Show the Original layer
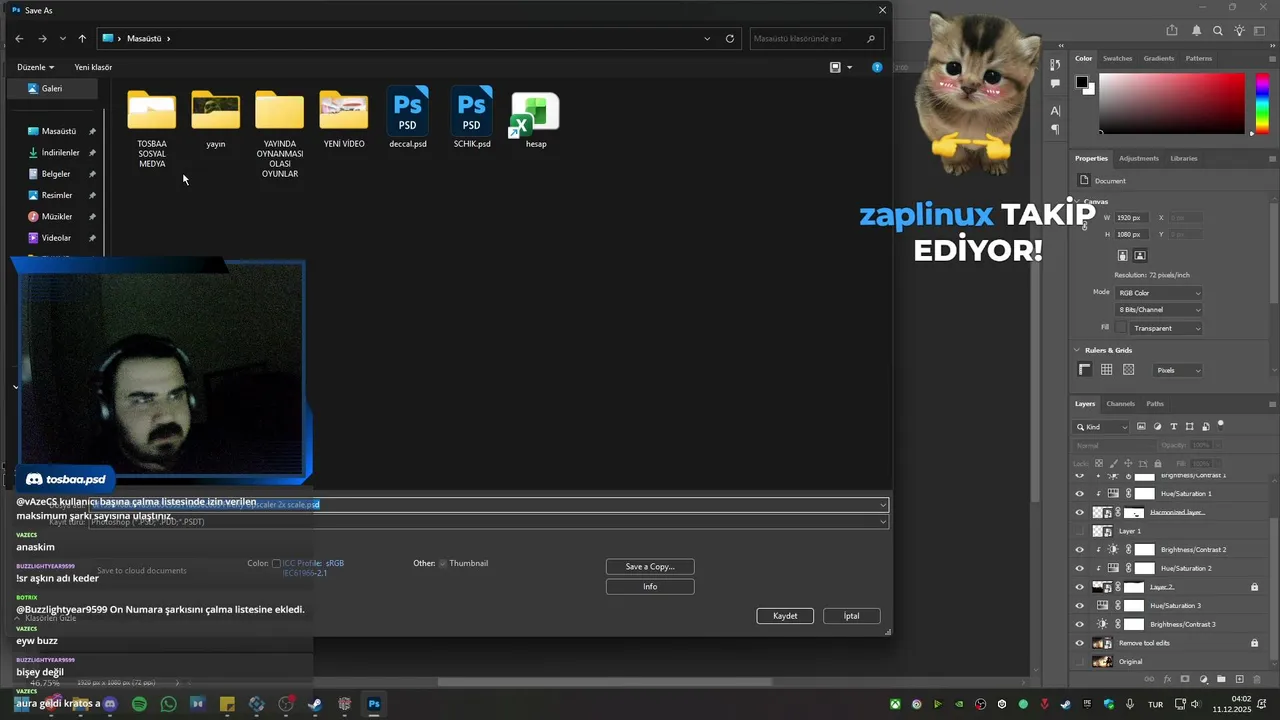Viewport: 1280px width, 720px height. [x=1079, y=662]
